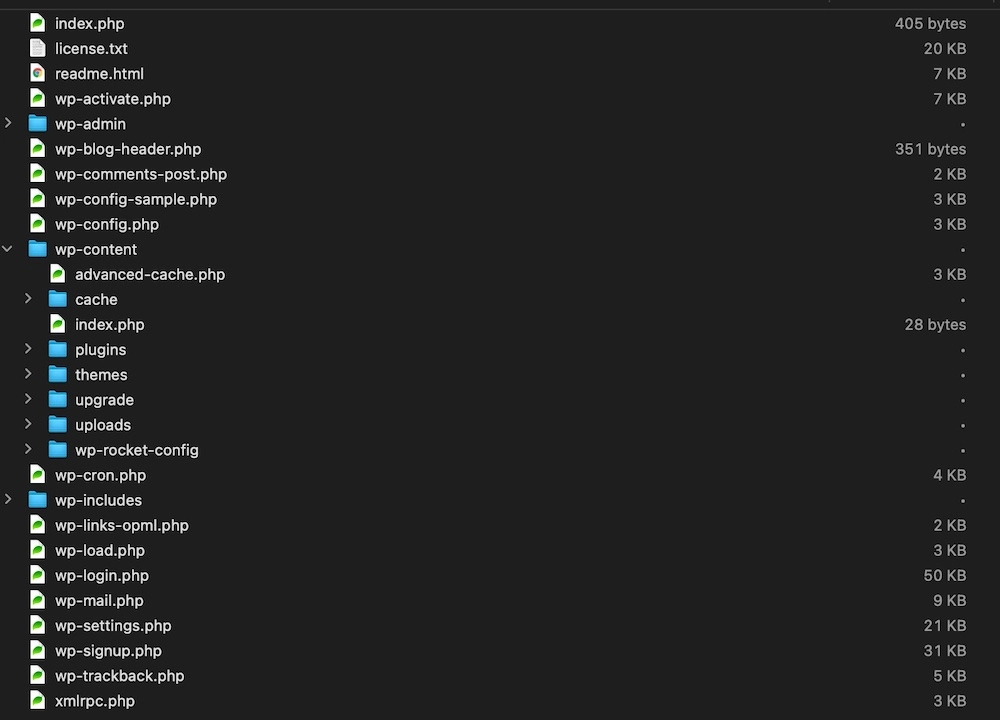Viewport: 1000px width, 720px height.
Task: Collapse the wp-content folder
Action: 8,249
